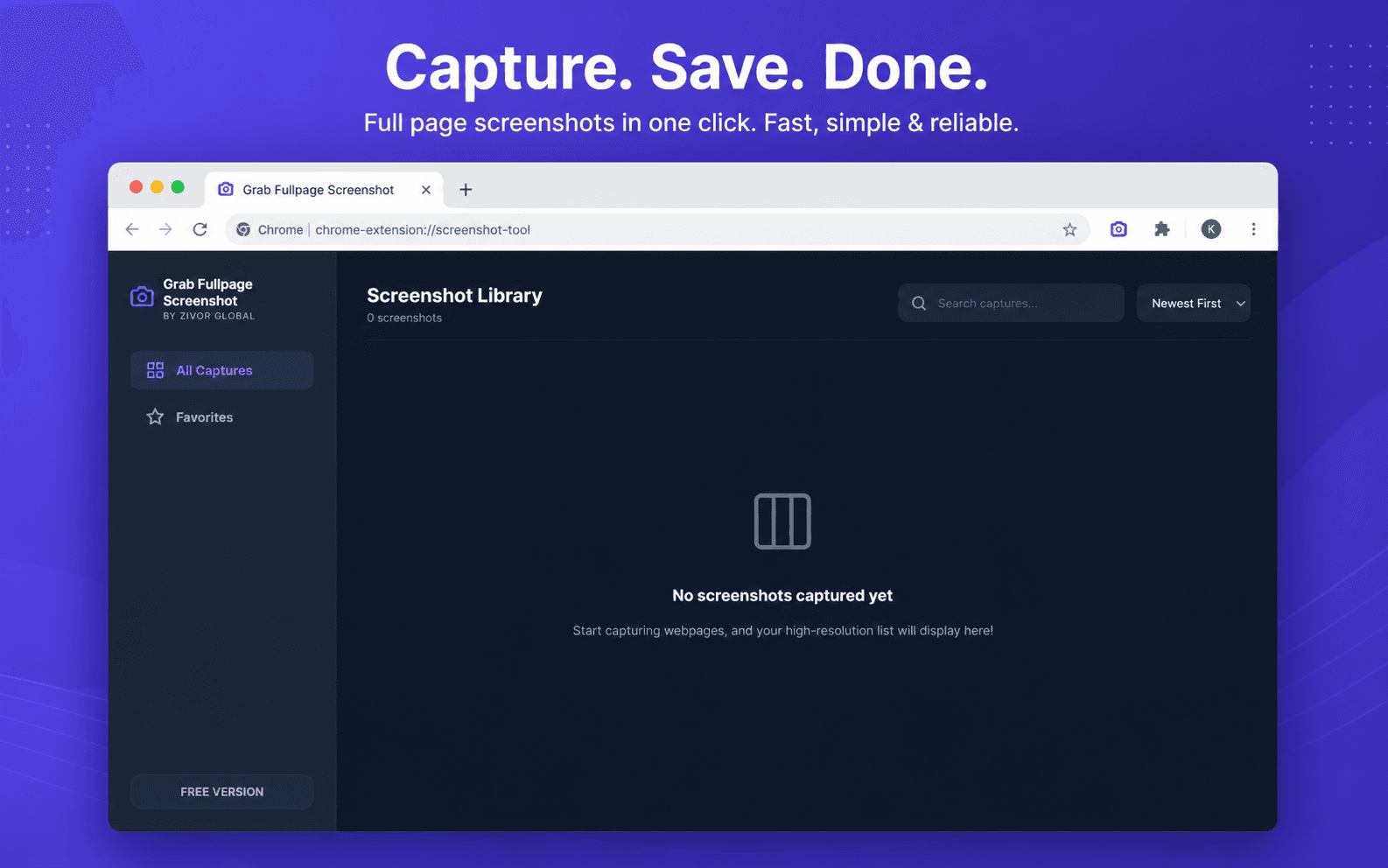Open Chrome three-dot menu

1253,229
